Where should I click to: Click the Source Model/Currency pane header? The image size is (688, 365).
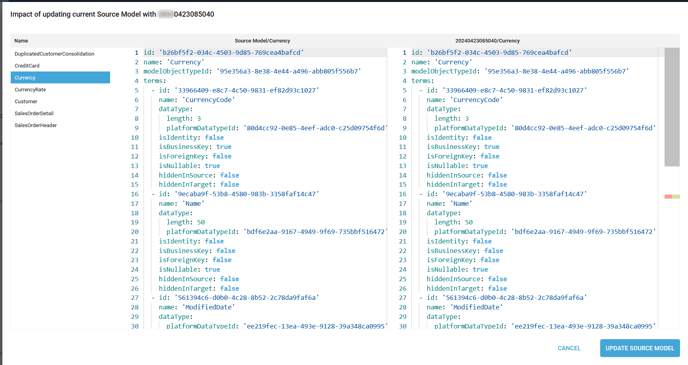[x=262, y=41]
